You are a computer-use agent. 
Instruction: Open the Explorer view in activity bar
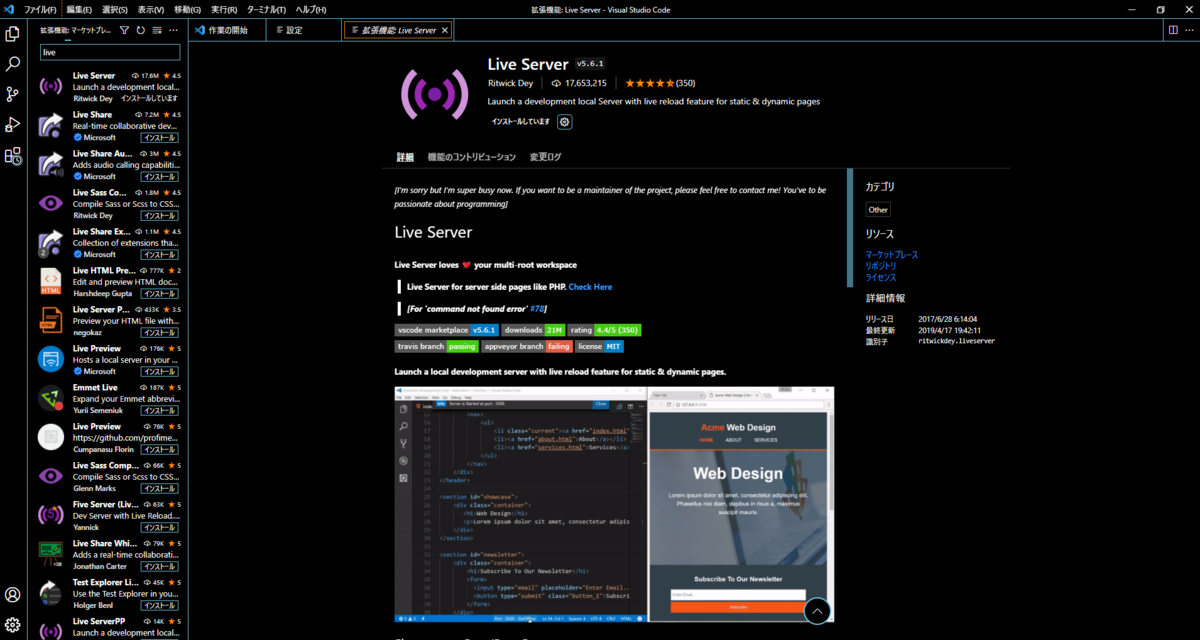13,33
